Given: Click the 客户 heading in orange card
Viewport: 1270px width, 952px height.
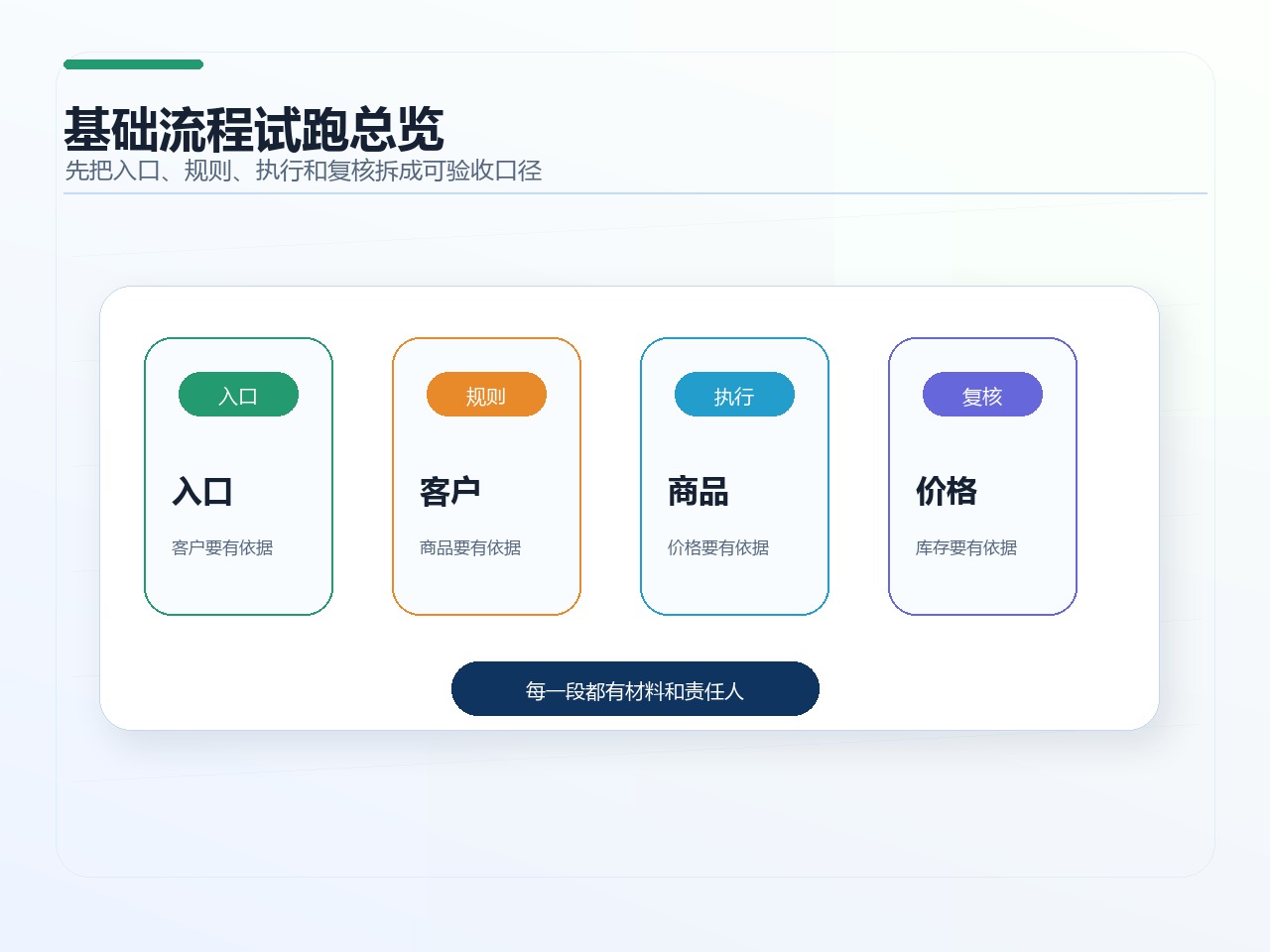Looking at the screenshot, I should [x=450, y=491].
